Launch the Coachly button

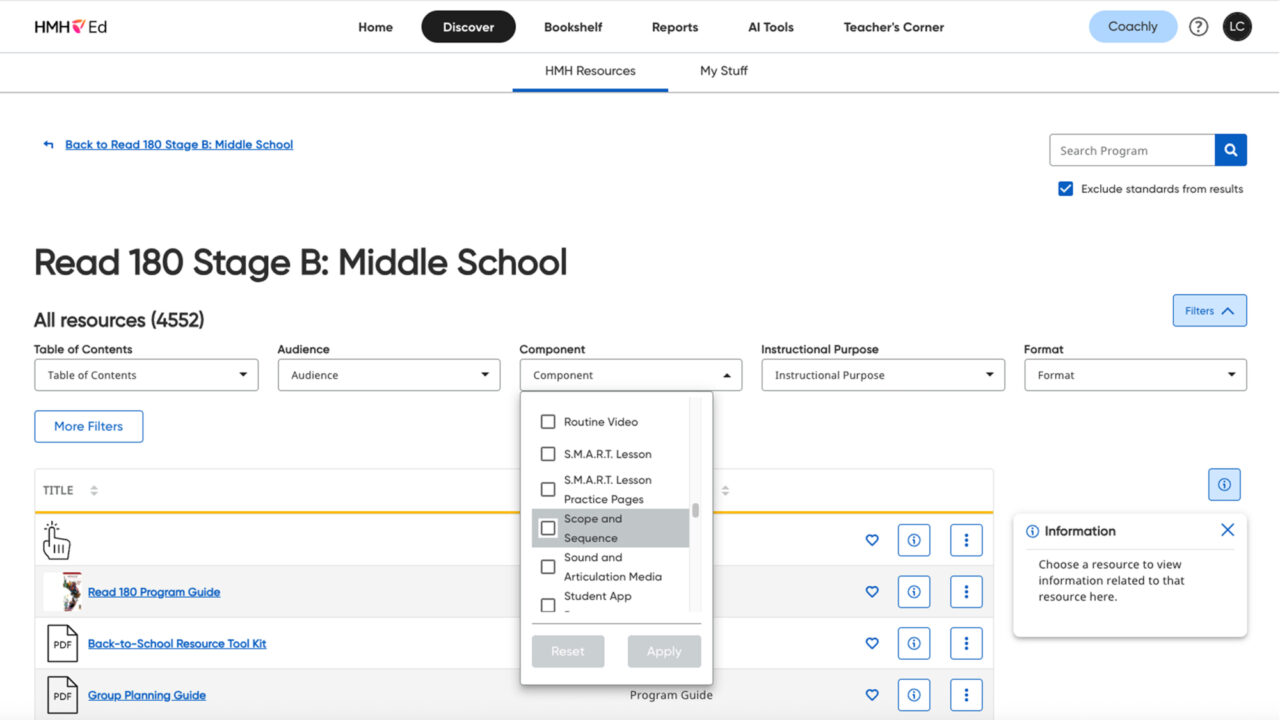1133,27
